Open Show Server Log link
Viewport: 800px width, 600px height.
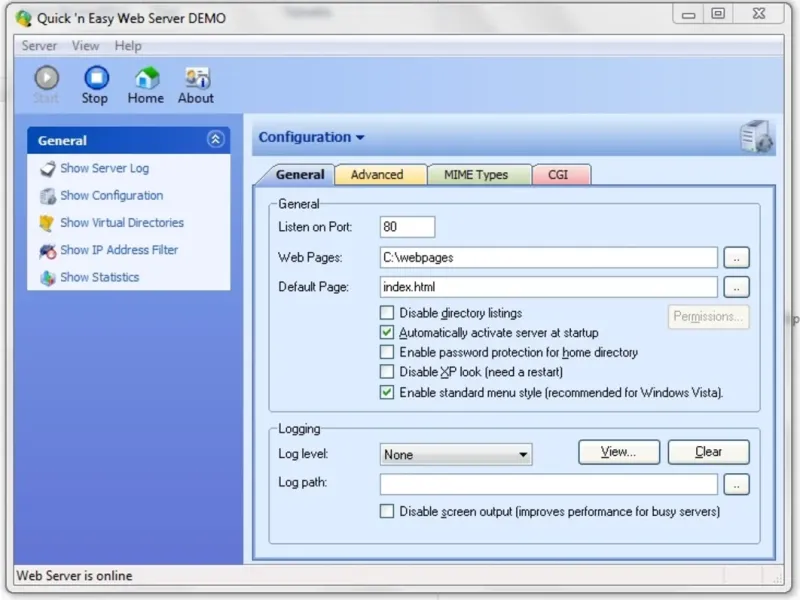[x=105, y=168]
